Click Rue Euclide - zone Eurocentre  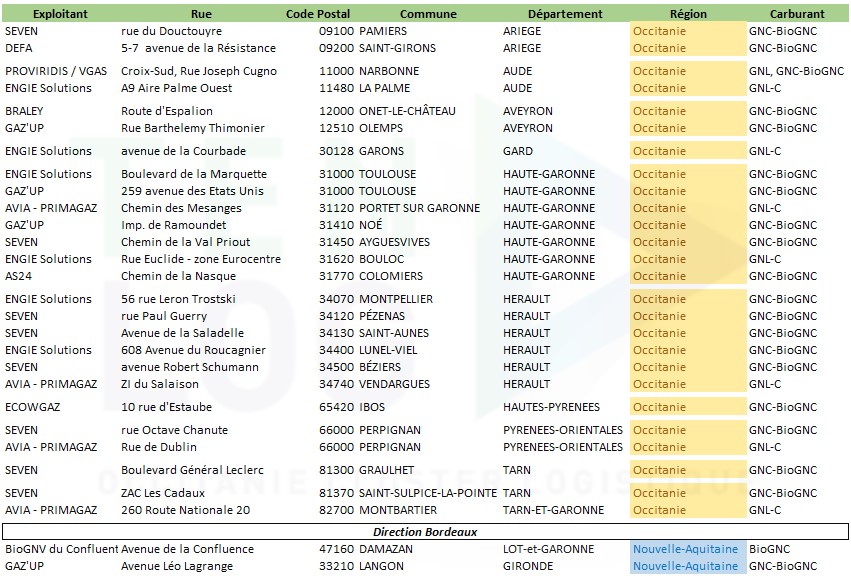point(201,259)
